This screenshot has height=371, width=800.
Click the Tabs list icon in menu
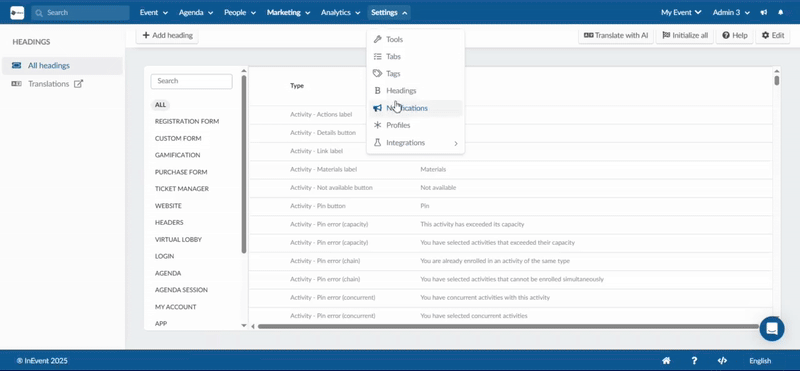pyautogui.click(x=378, y=57)
